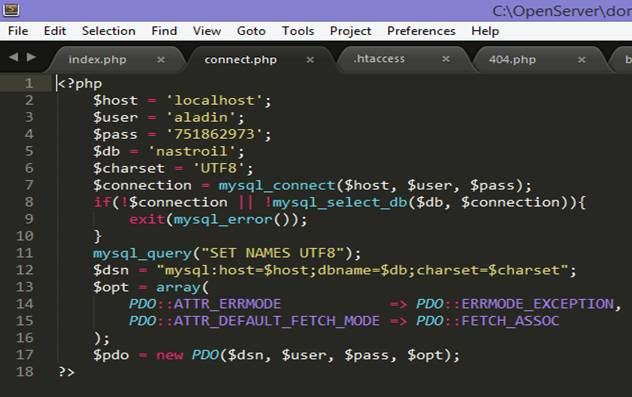Image resolution: width=632 pixels, height=397 pixels.
Task: Close the connect.php tab
Action: [x=310, y=60]
